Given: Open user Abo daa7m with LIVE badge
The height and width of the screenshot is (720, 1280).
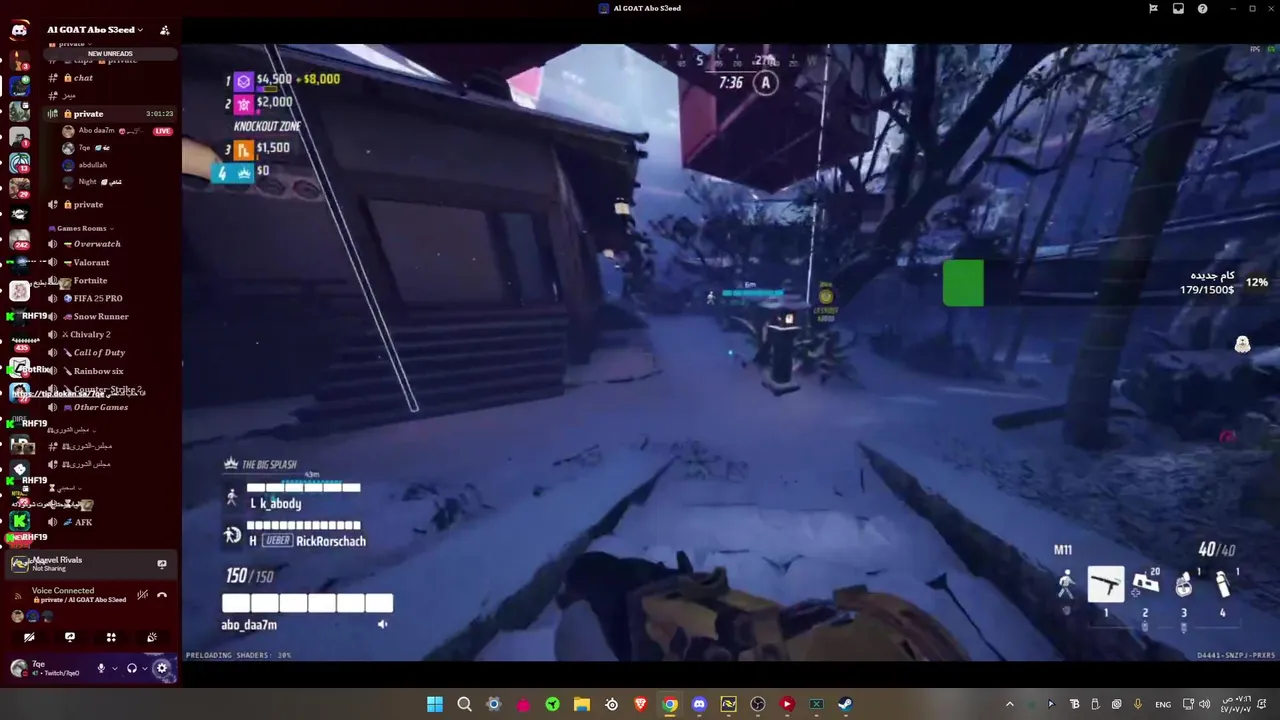Looking at the screenshot, I should (x=116, y=131).
